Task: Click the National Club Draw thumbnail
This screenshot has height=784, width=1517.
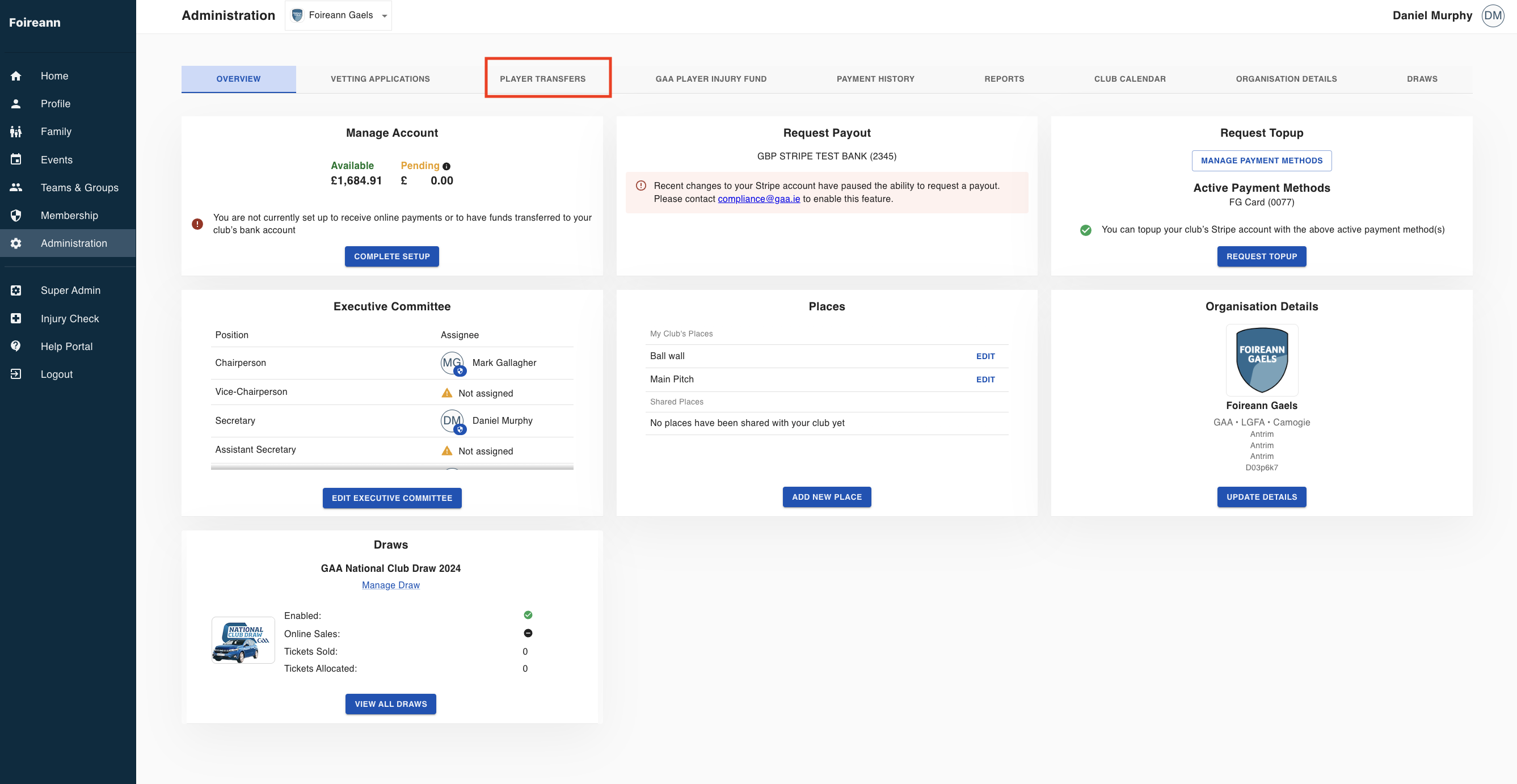Action: point(243,640)
